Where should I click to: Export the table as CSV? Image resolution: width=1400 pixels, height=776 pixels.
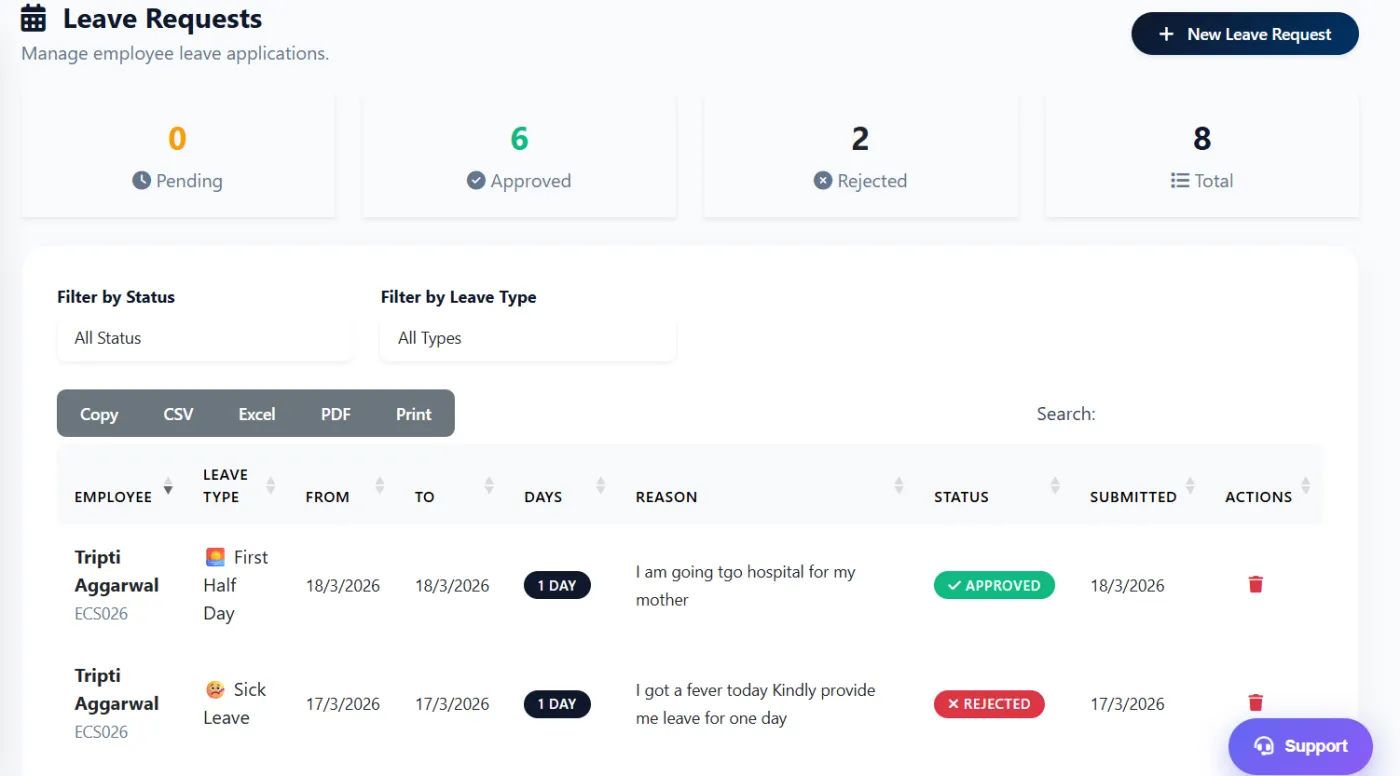click(178, 414)
